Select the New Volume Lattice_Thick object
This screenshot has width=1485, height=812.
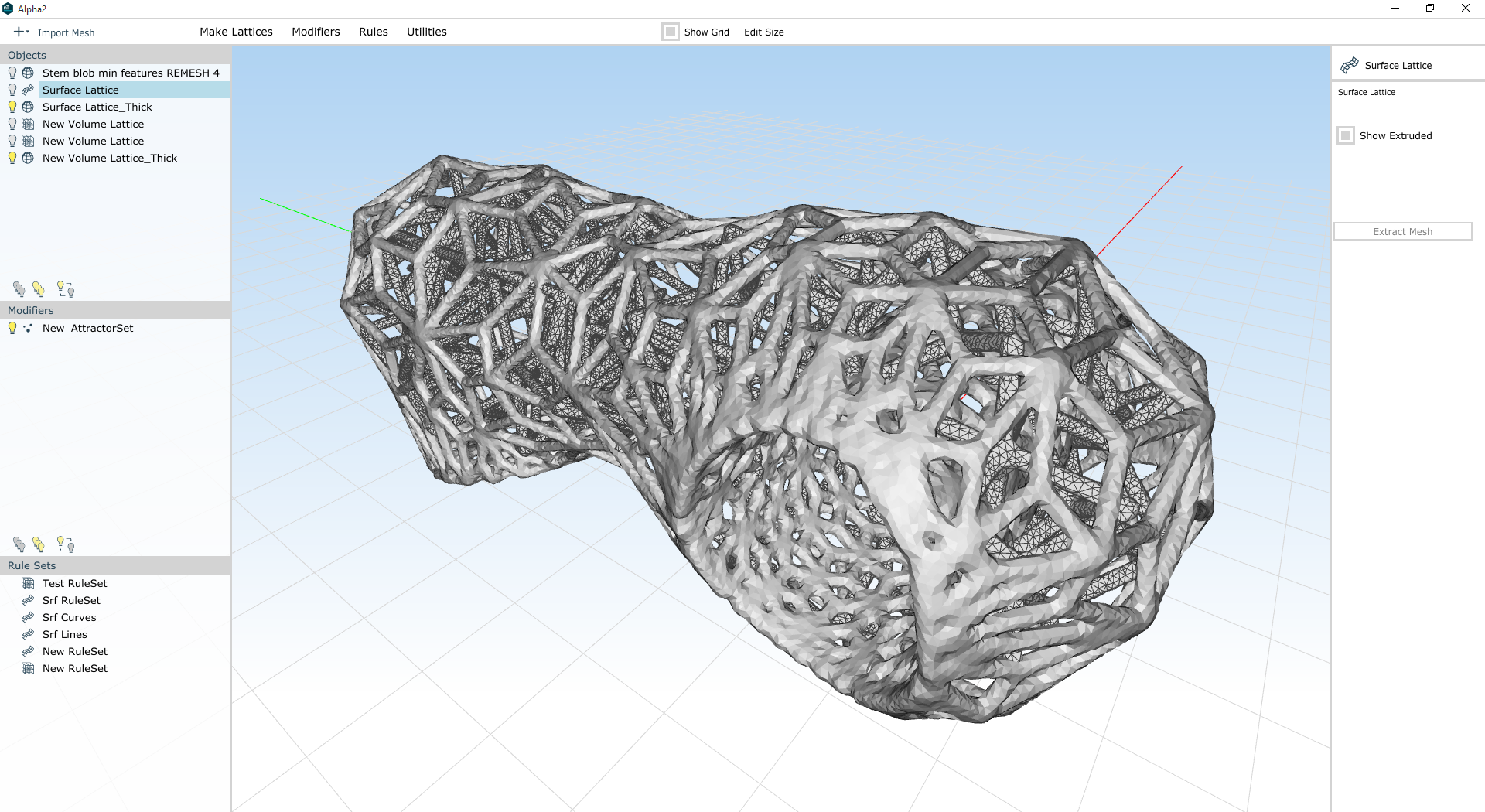110,158
